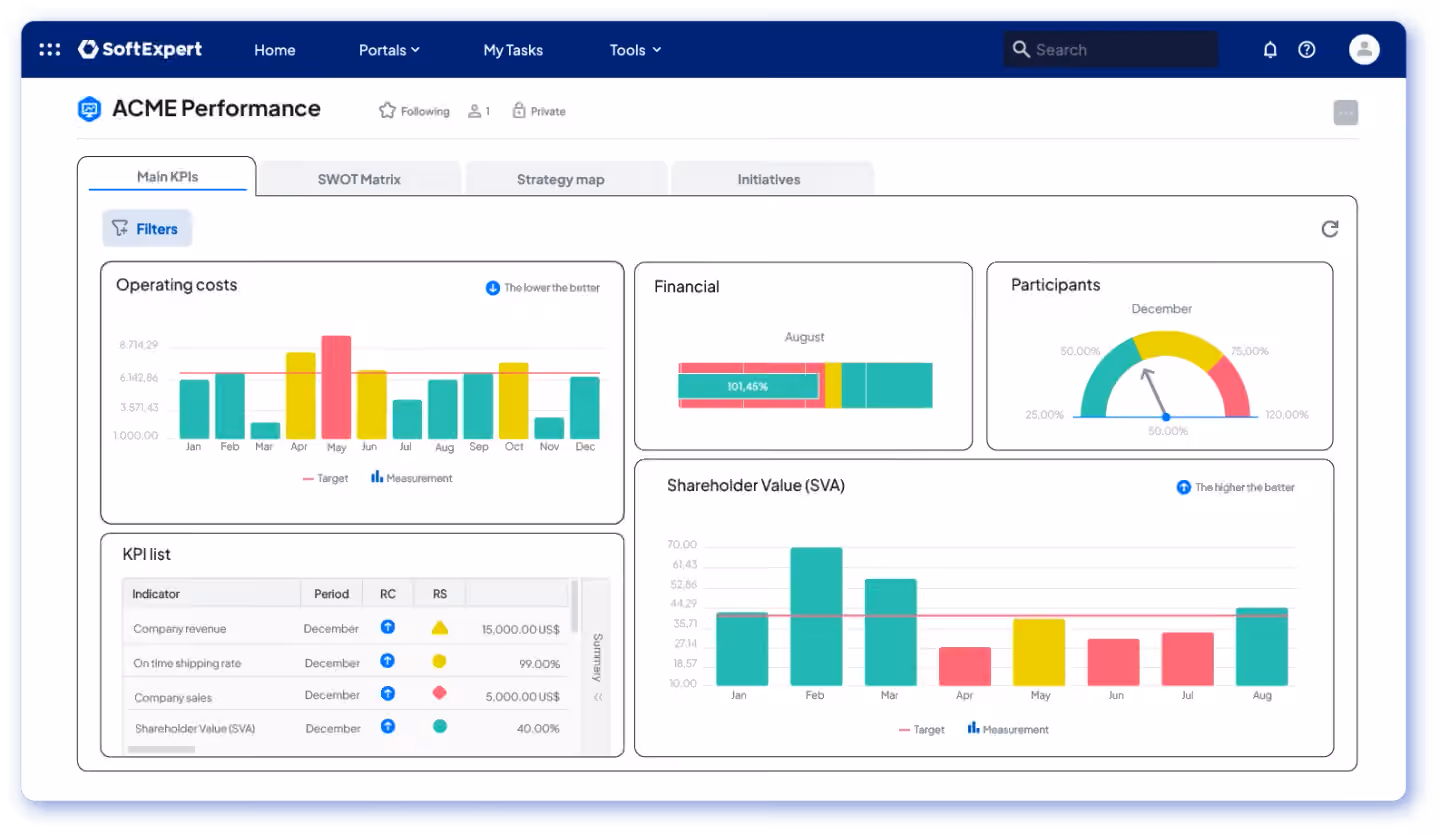Click the Company sales red diamond status

click(x=439, y=693)
